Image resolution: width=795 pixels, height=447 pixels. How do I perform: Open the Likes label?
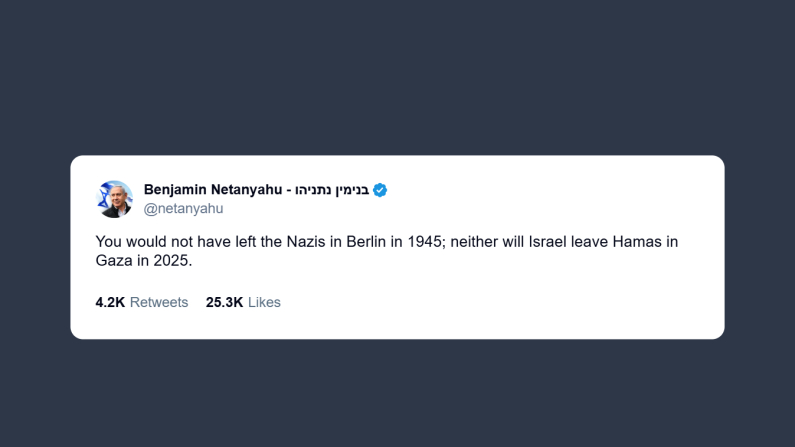[x=264, y=302]
